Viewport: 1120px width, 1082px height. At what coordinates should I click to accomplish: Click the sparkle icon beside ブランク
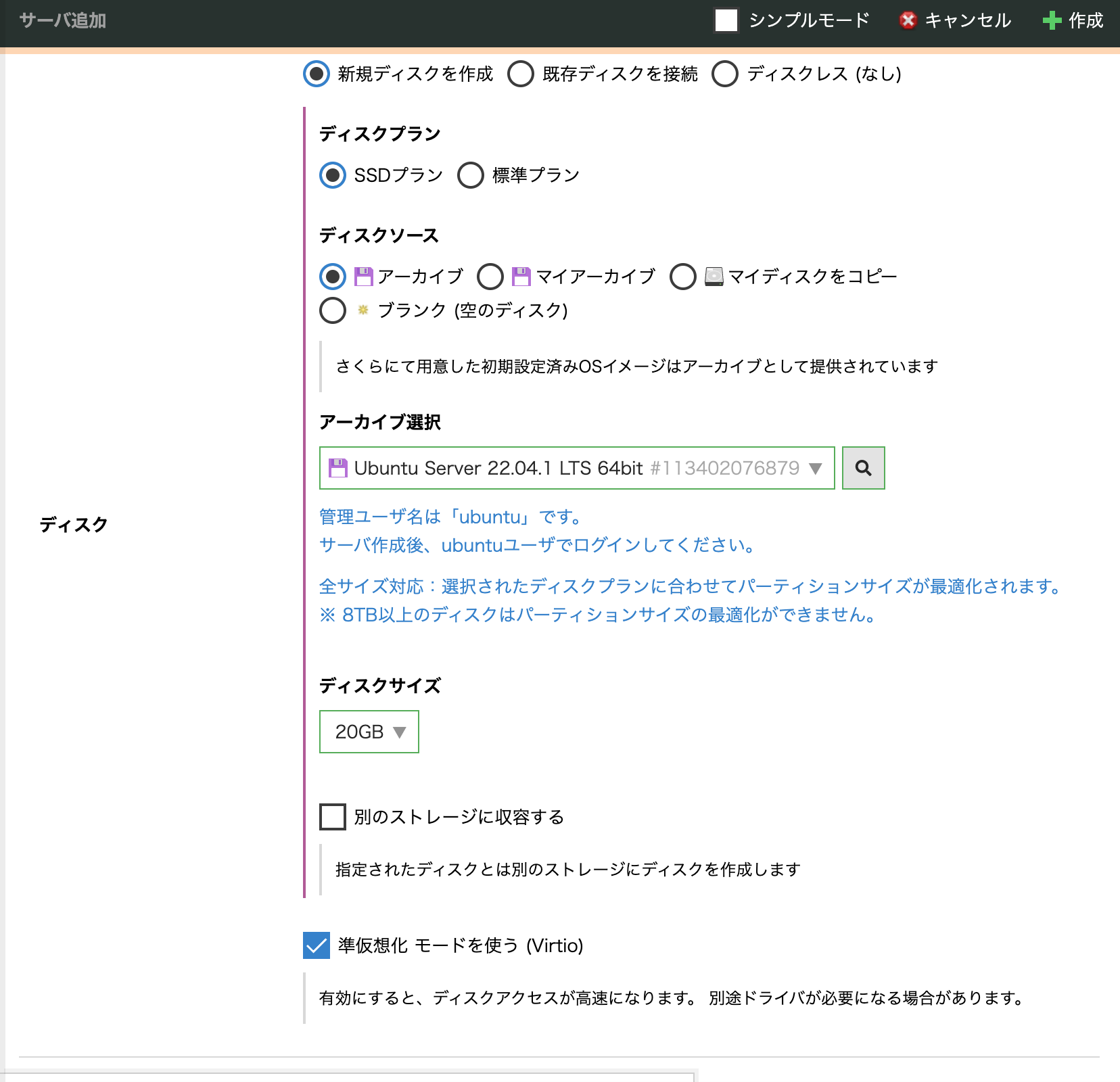coord(363,310)
